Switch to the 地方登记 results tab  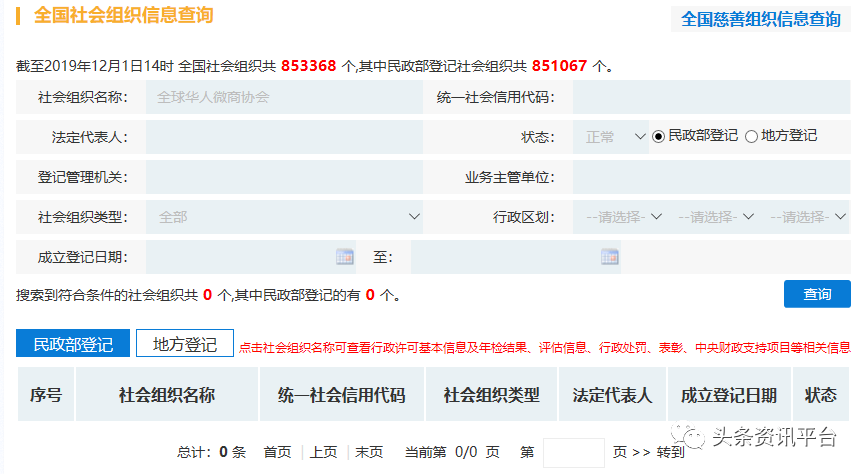(184, 344)
